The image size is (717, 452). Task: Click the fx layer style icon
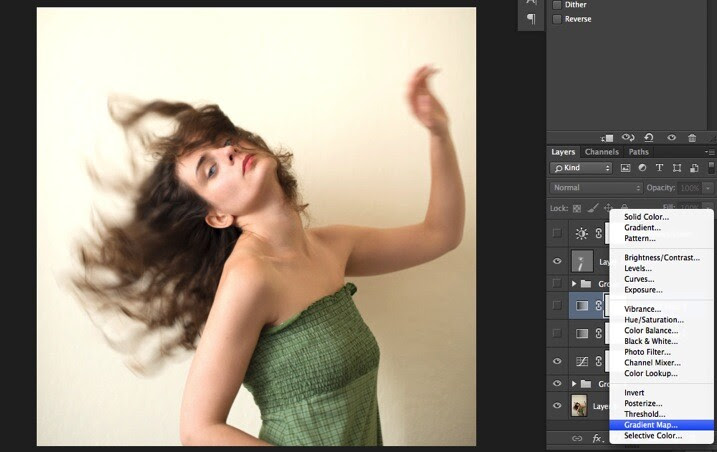(x=597, y=438)
